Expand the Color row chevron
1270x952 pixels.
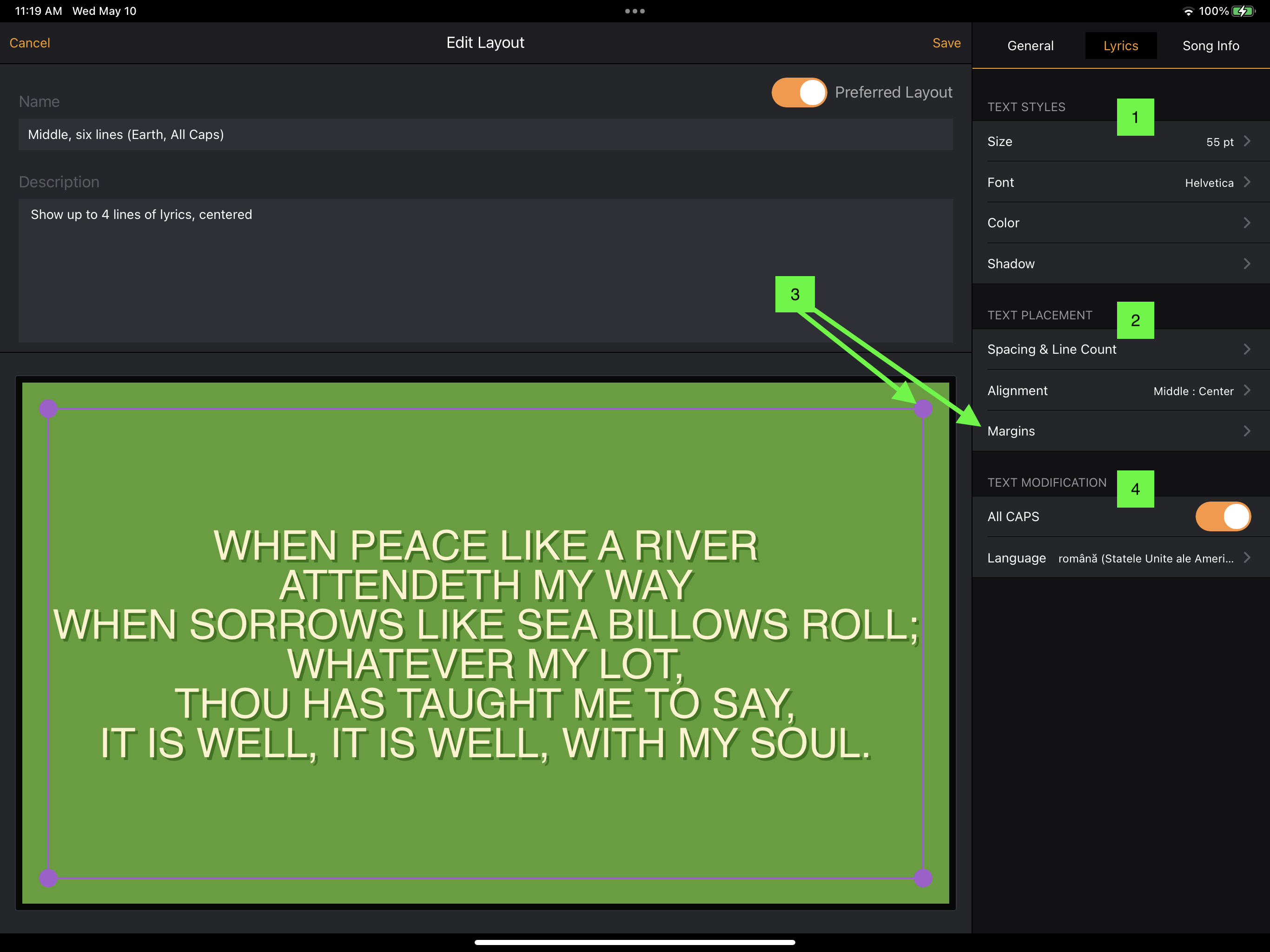[x=1246, y=223]
